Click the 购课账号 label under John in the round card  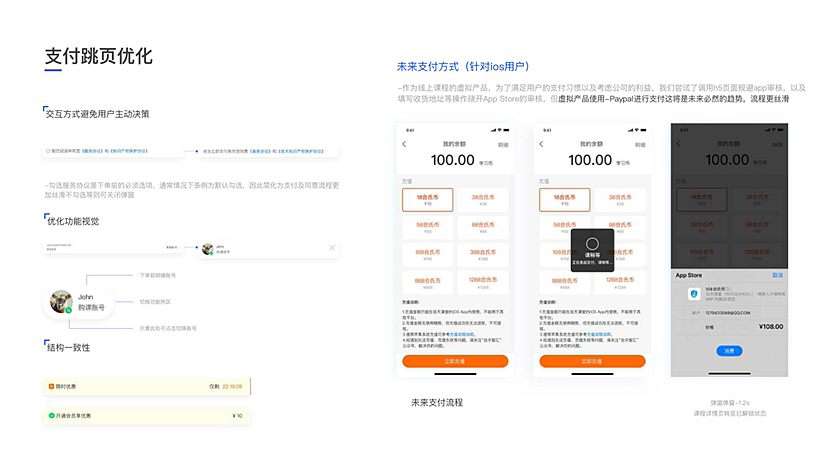coord(91,307)
